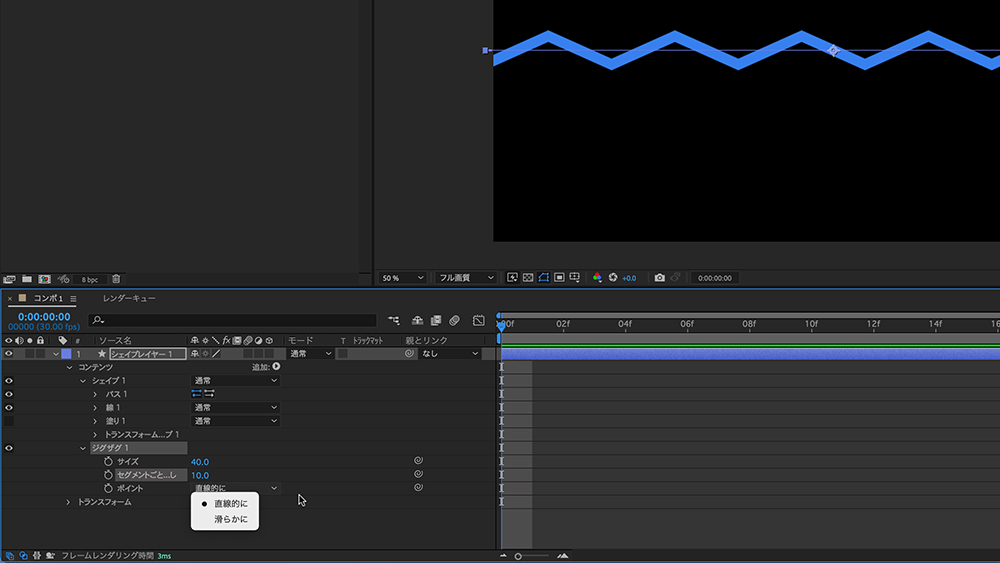Viewport: 1000px width, 563px height.
Task: Click the trash icon in project panel
Action: tap(116, 279)
